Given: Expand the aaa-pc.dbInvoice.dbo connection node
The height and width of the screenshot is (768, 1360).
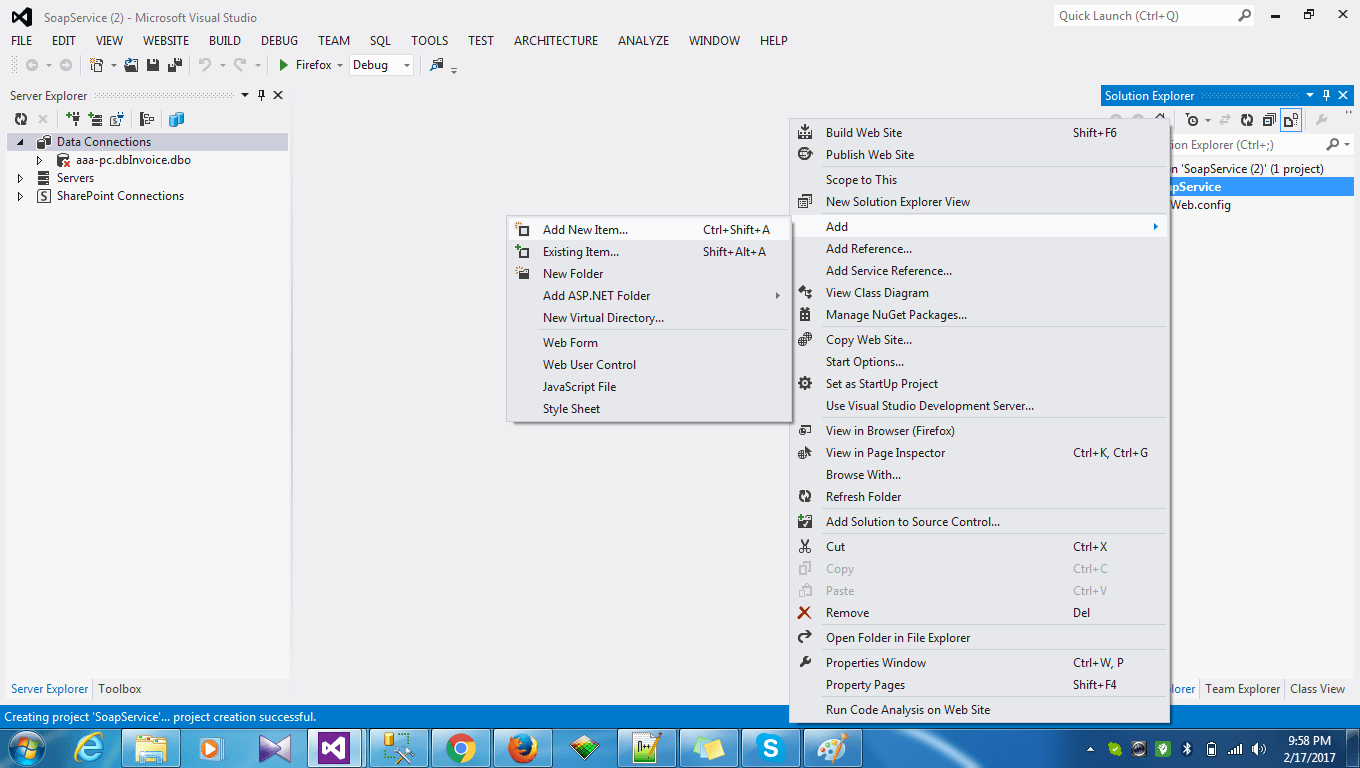Looking at the screenshot, I should point(40,160).
